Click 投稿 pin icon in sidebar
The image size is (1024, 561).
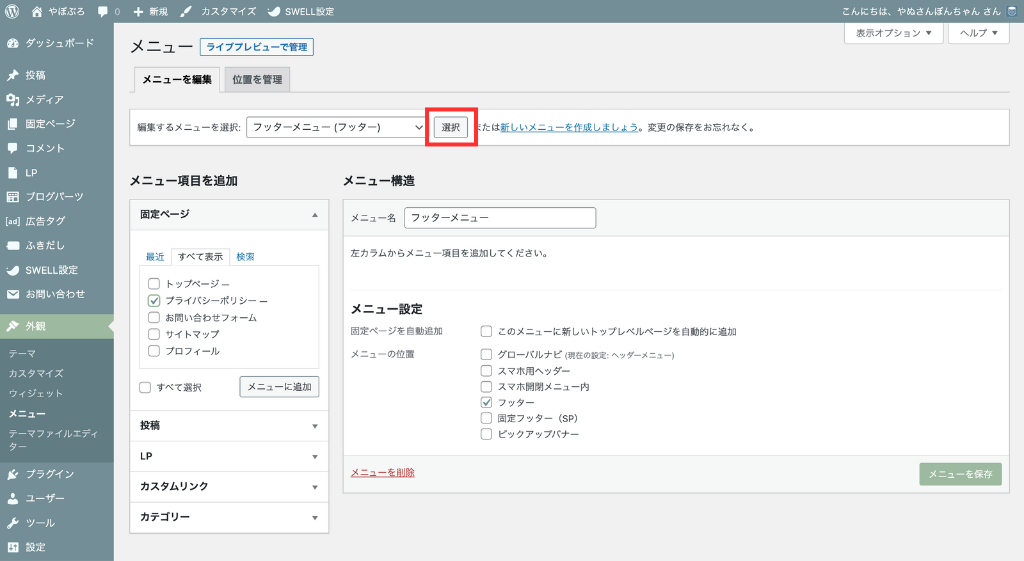click(x=12, y=75)
